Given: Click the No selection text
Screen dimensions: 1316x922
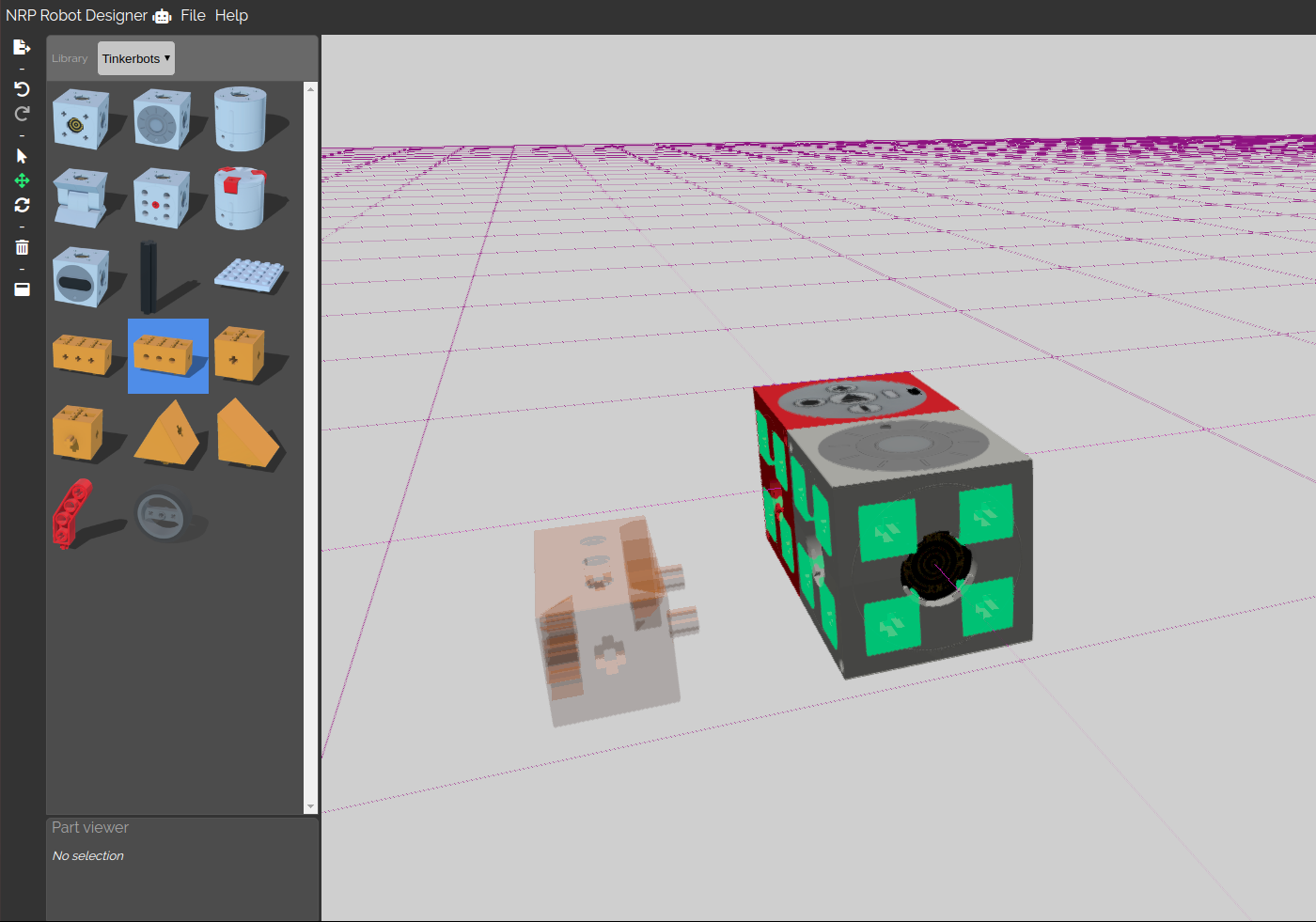Looking at the screenshot, I should [x=88, y=855].
